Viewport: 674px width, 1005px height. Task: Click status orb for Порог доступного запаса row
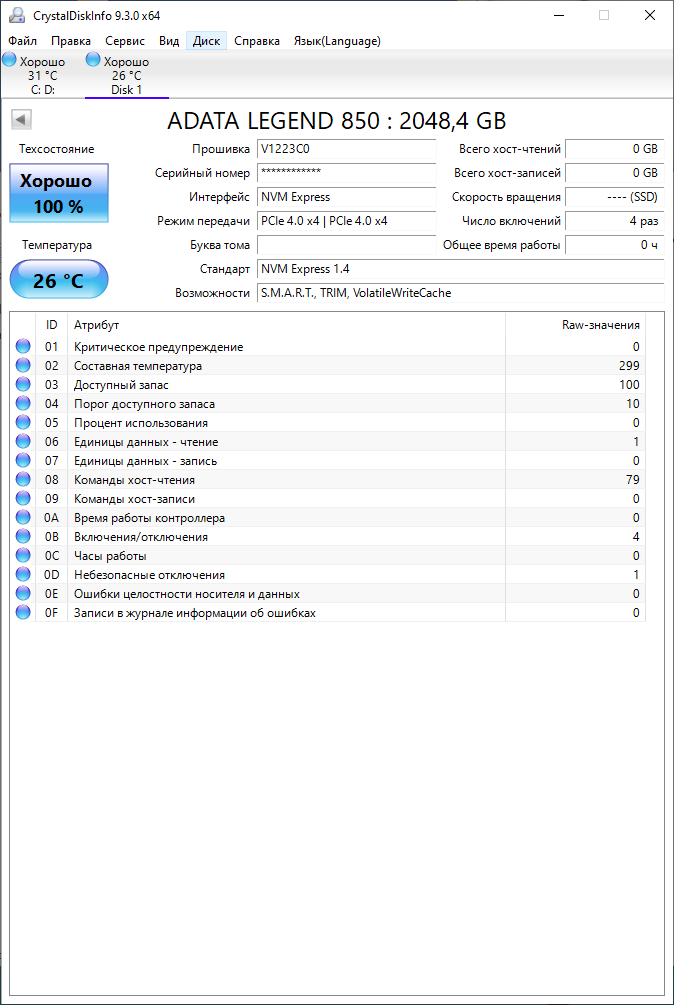(23, 404)
